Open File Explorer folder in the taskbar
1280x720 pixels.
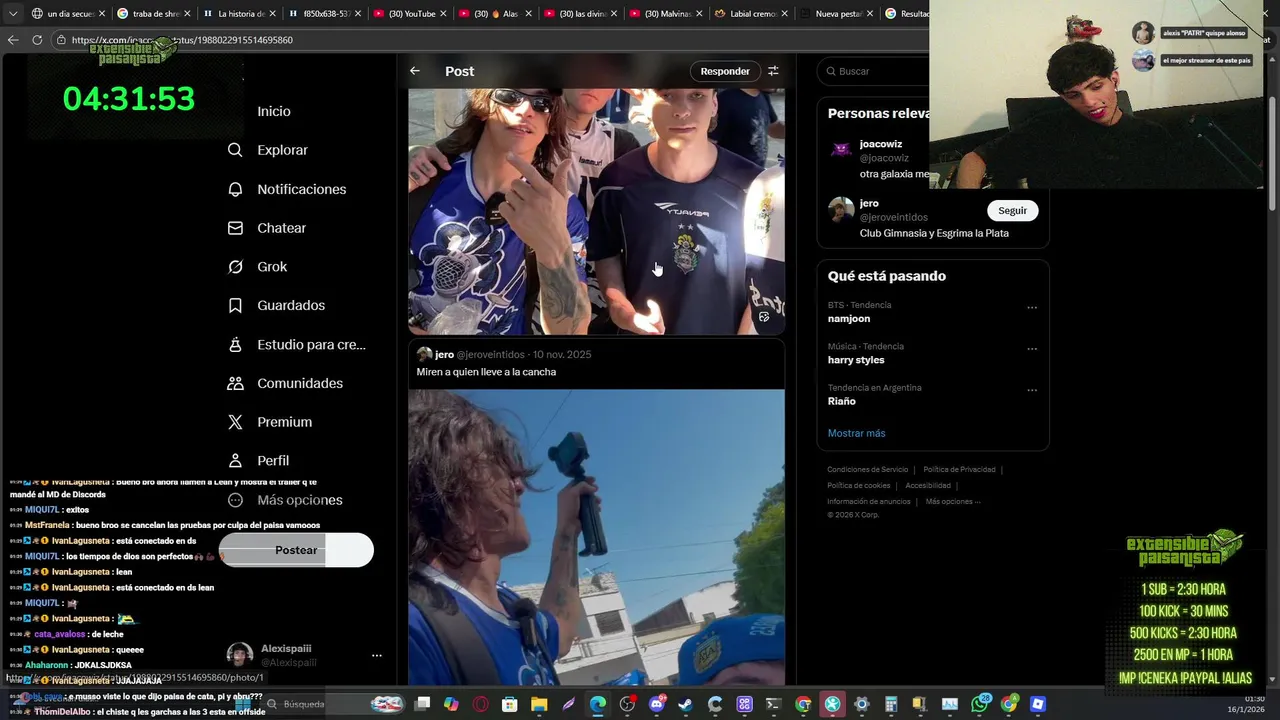pyautogui.click(x=538, y=704)
